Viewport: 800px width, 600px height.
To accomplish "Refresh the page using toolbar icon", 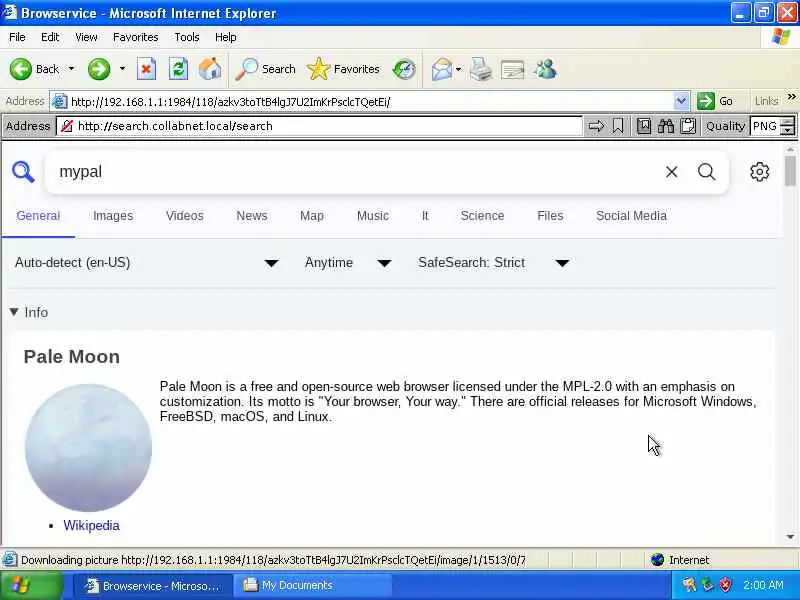I will [x=178, y=69].
